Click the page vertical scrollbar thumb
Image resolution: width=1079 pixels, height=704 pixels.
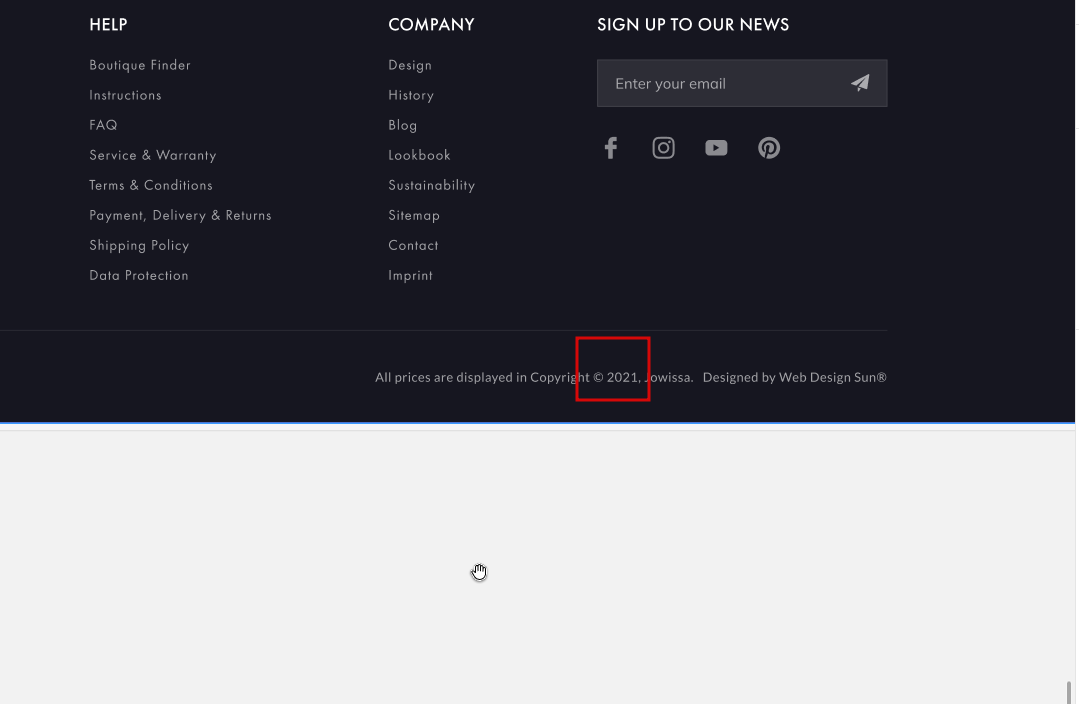pos(1069,692)
